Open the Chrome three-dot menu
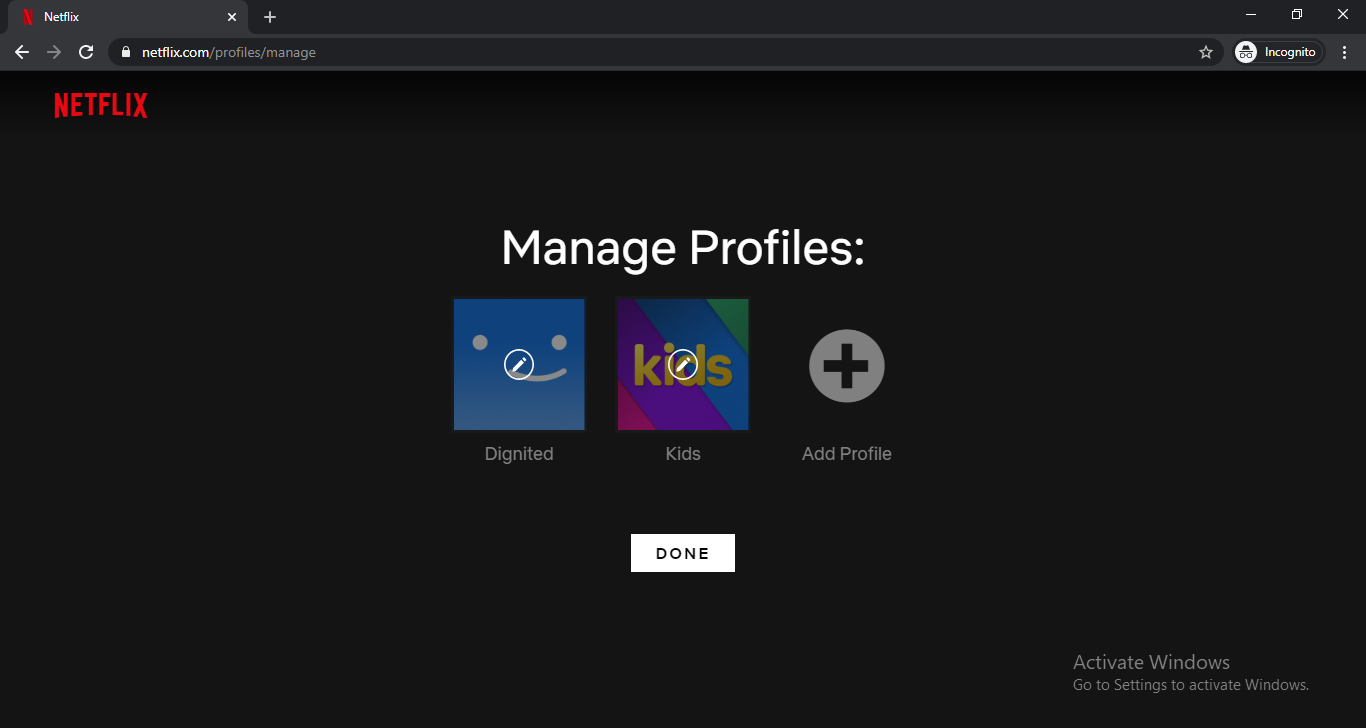This screenshot has height=728, width=1366. (1345, 52)
